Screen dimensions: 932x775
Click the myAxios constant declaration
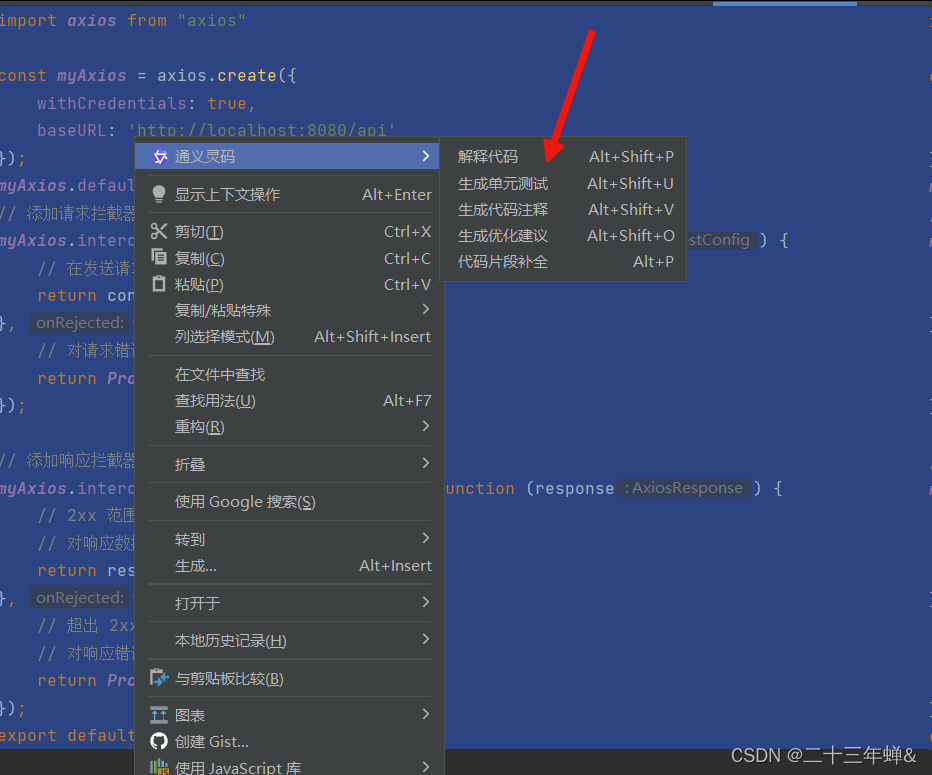point(92,75)
